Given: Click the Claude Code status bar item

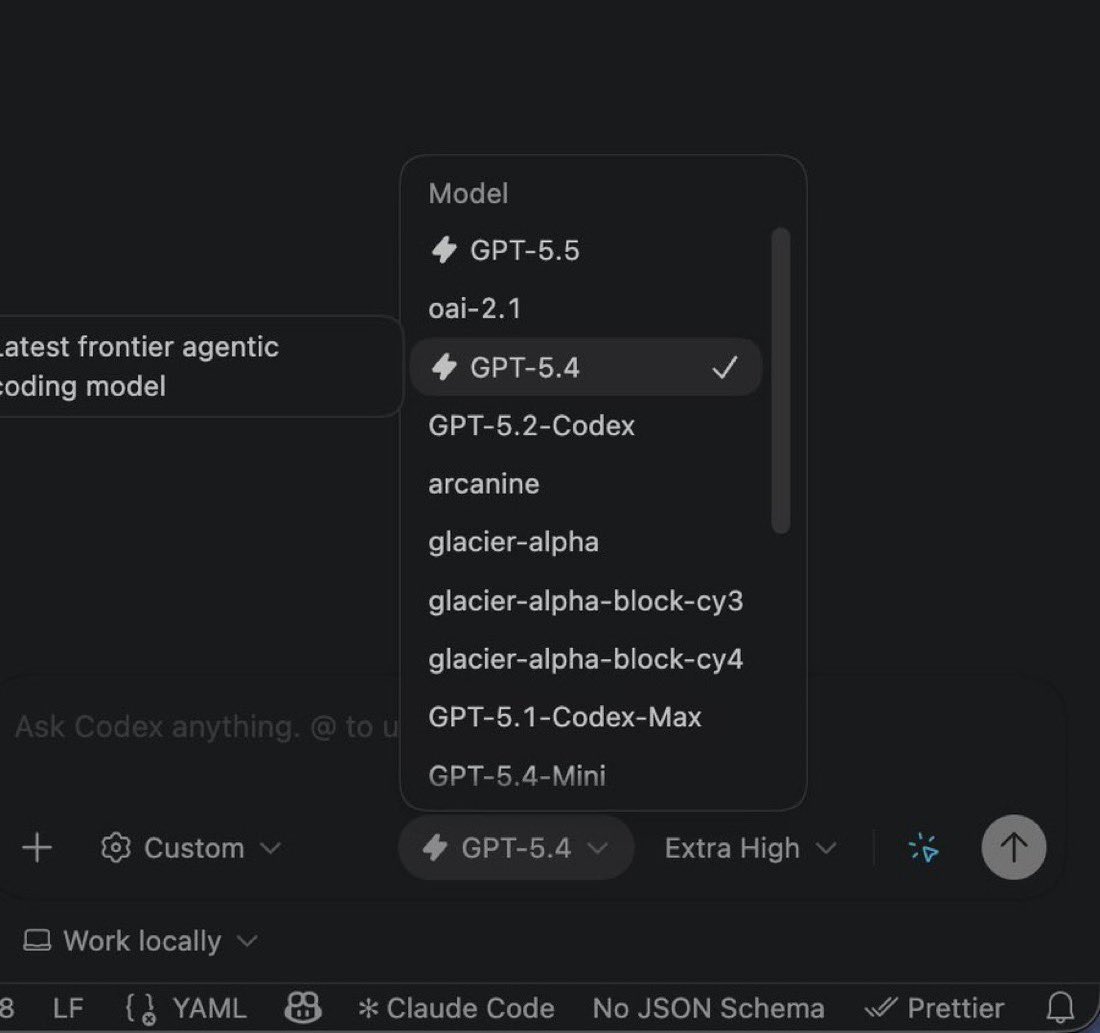Looking at the screenshot, I should pyautogui.click(x=457, y=1008).
